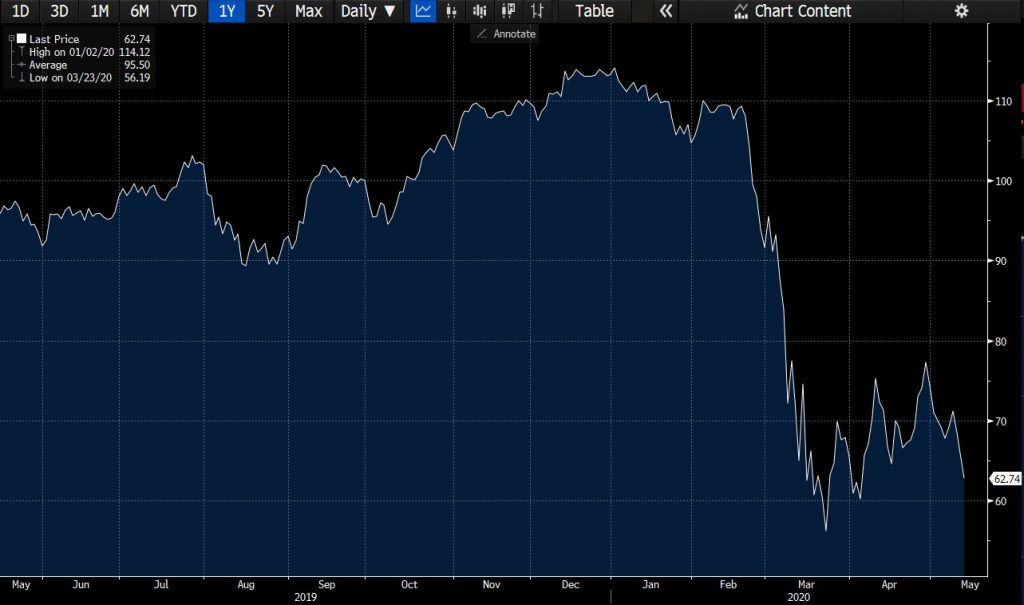This screenshot has height=605, width=1024.
Task: Select the line chart type icon
Action: pos(423,10)
